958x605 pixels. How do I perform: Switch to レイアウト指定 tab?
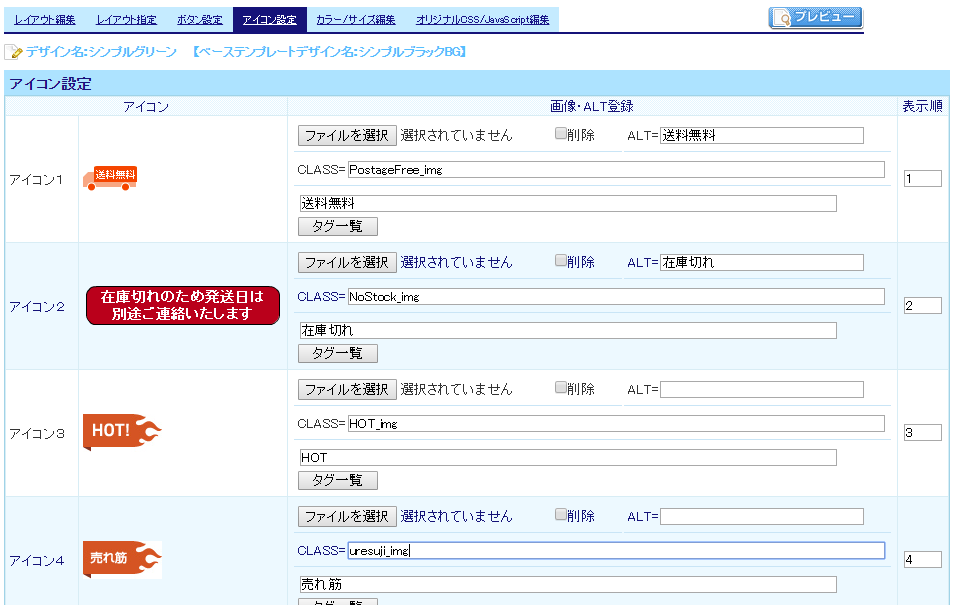(126, 20)
